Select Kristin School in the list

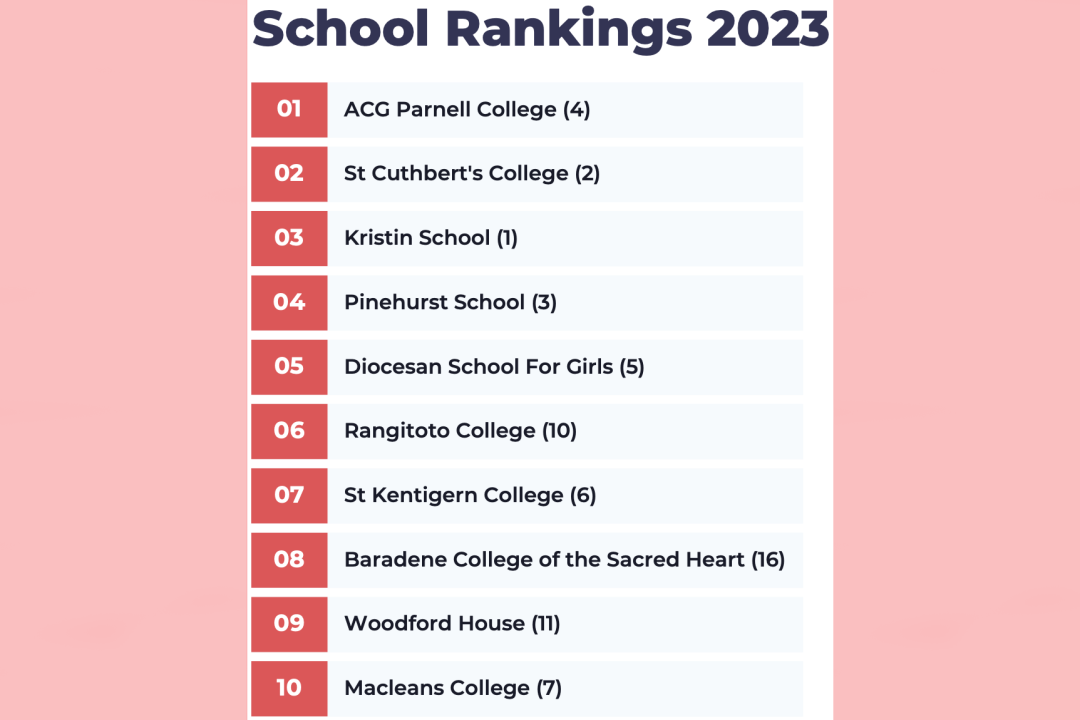point(431,238)
